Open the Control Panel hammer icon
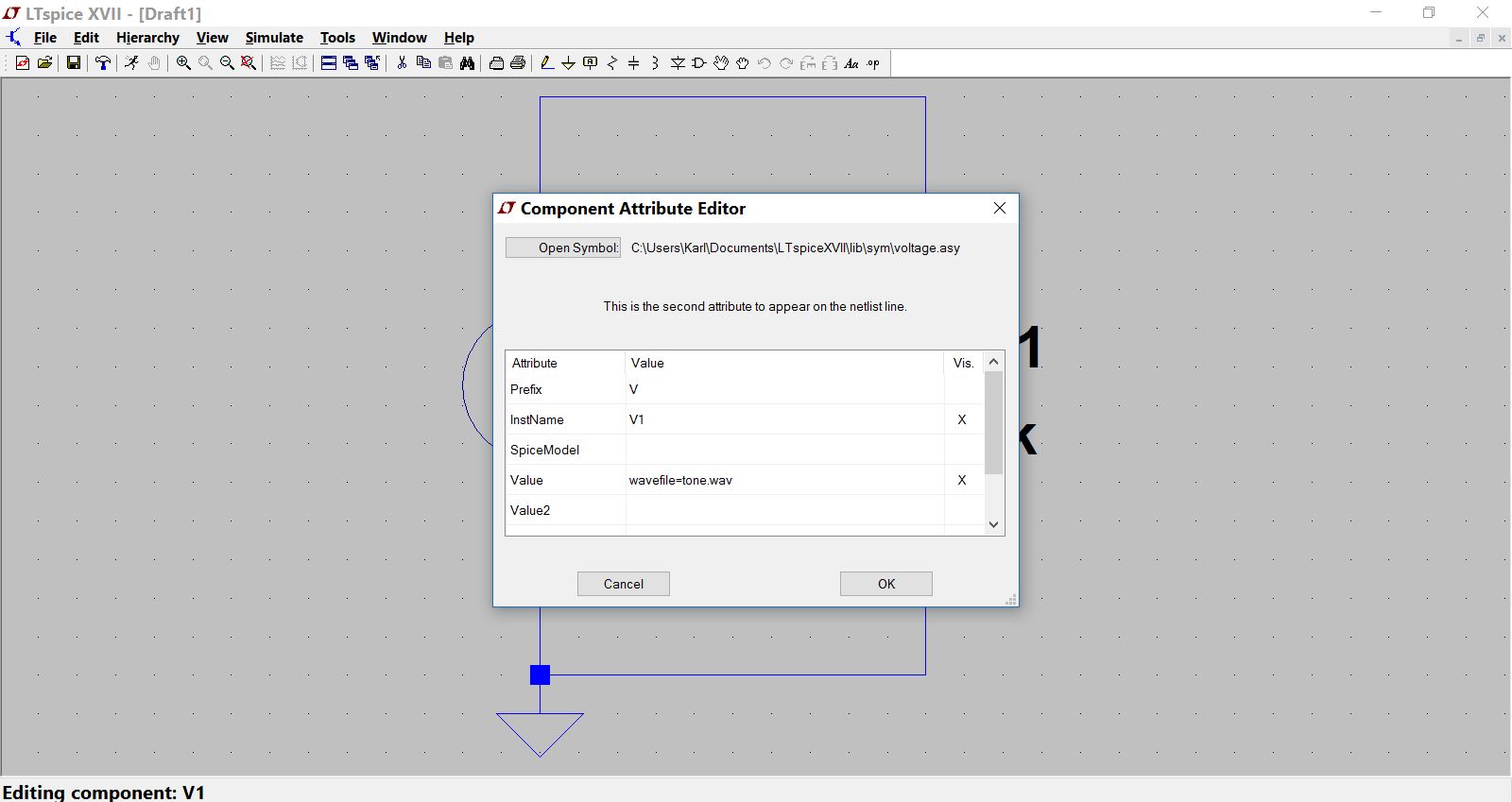This screenshot has width=1512, height=802. pyautogui.click(x=103, y=63)
